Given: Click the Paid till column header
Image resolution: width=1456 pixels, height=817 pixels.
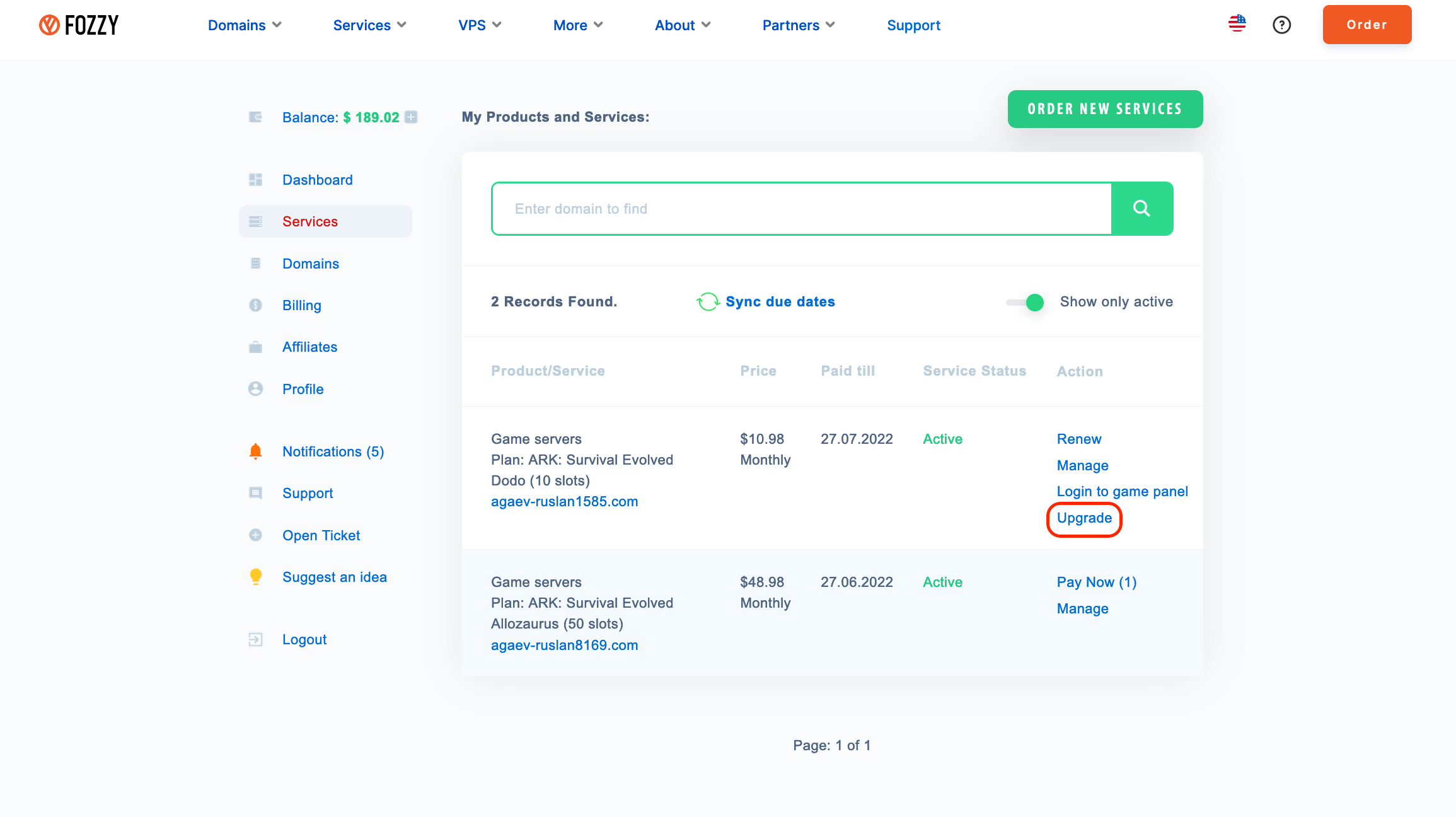Looking at the screenshot, I should 848,371.
